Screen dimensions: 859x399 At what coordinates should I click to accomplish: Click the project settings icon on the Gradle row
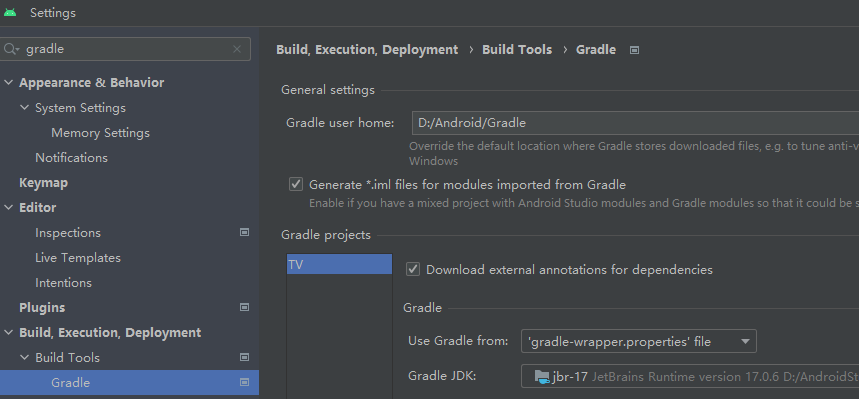tap(244, 383)
